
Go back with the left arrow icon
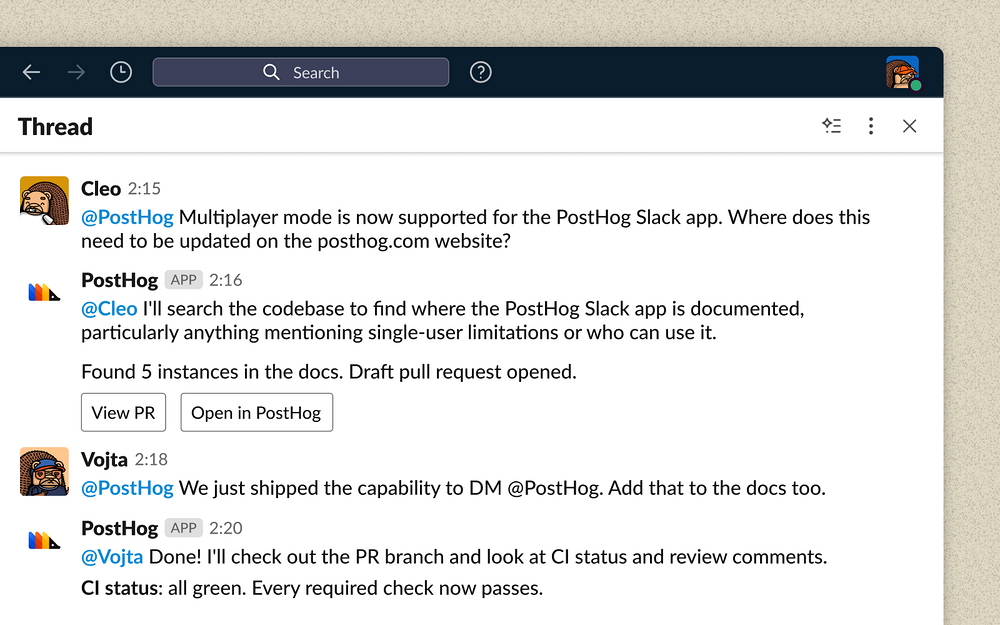31,72
